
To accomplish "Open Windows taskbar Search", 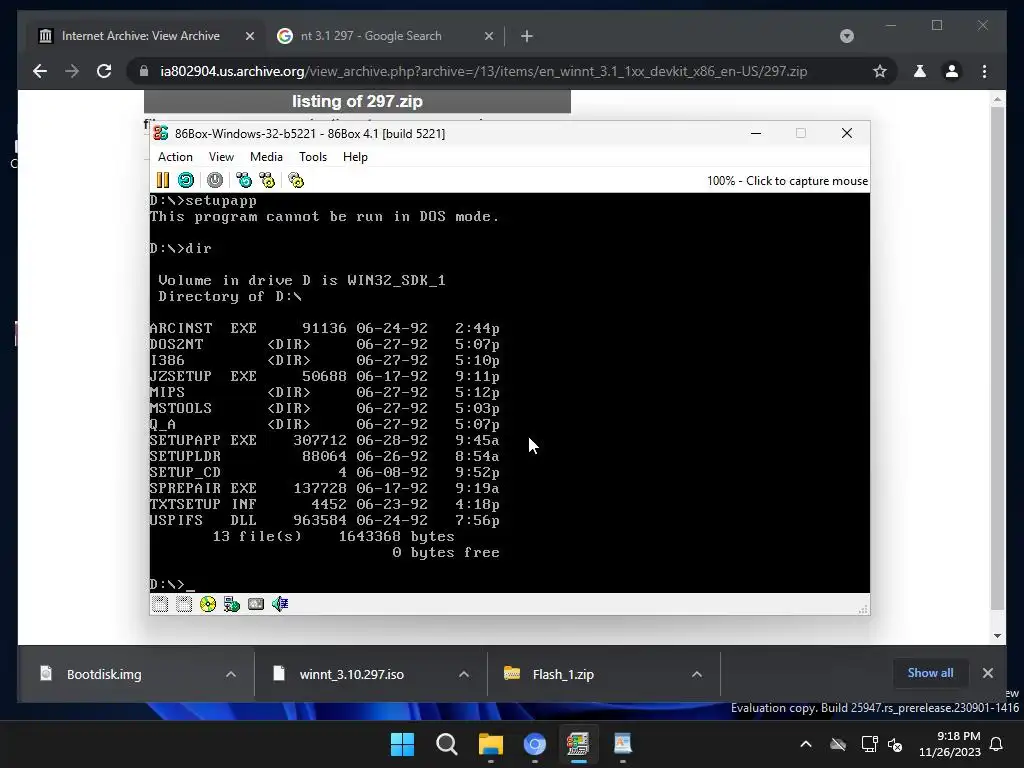I will coord(447,744).
